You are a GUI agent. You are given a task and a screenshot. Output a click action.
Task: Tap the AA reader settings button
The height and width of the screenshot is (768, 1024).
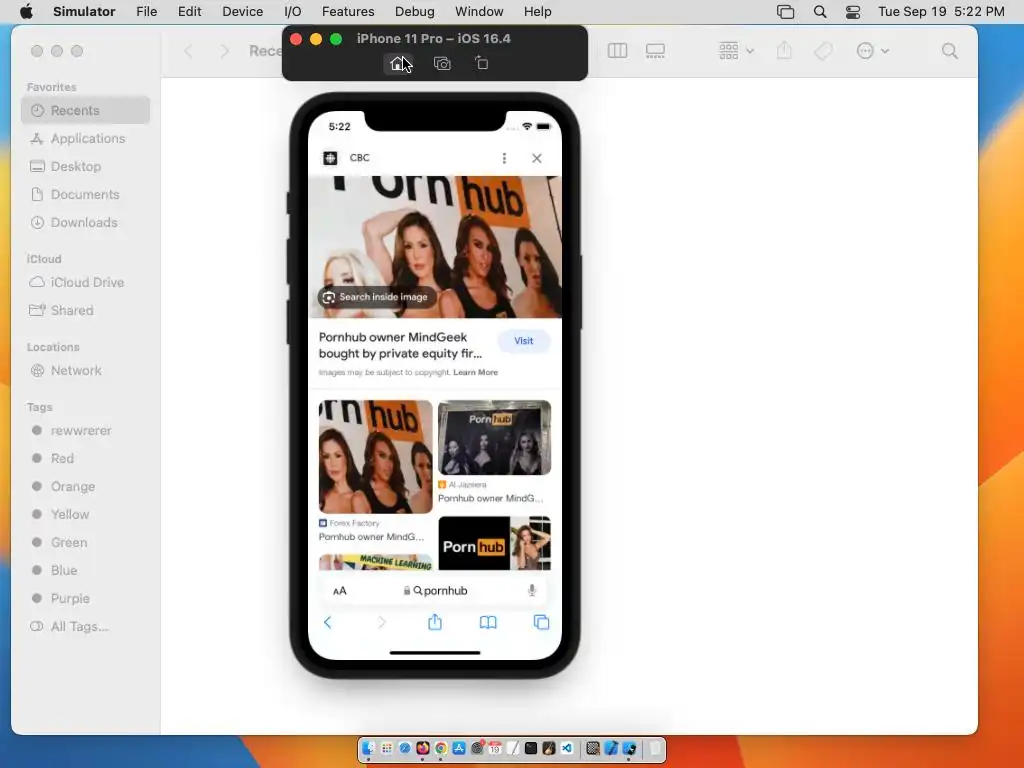click(x=340, y=591)
